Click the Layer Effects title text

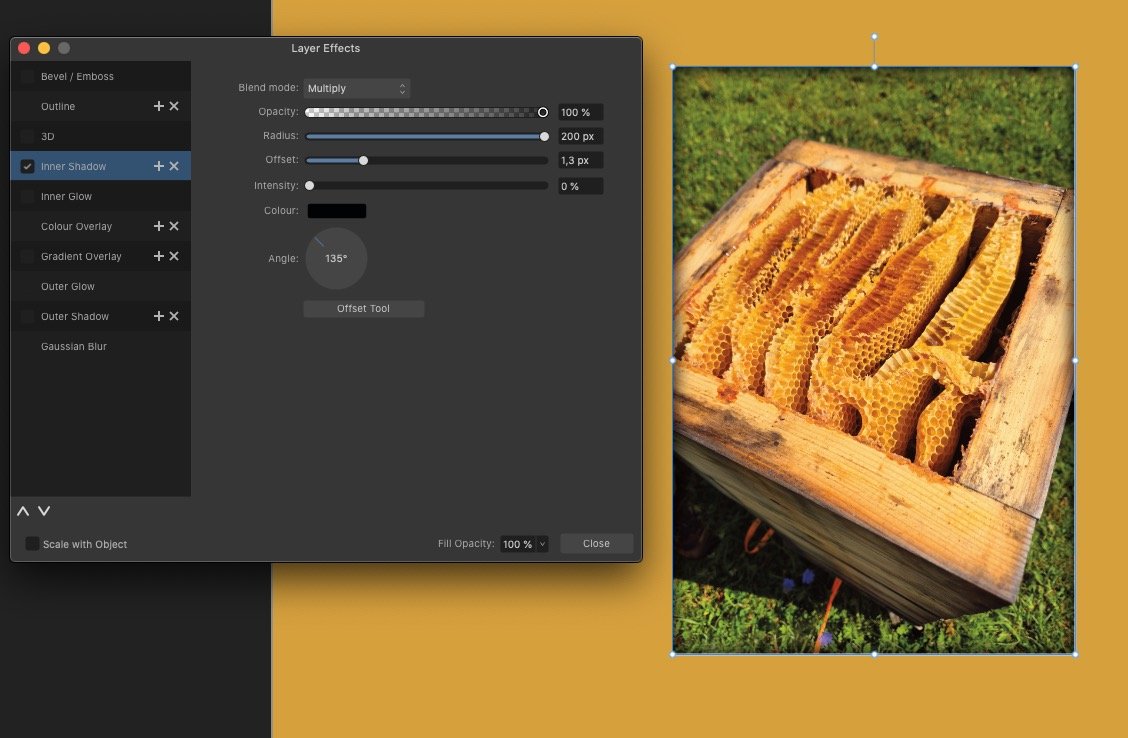point(325,48)
